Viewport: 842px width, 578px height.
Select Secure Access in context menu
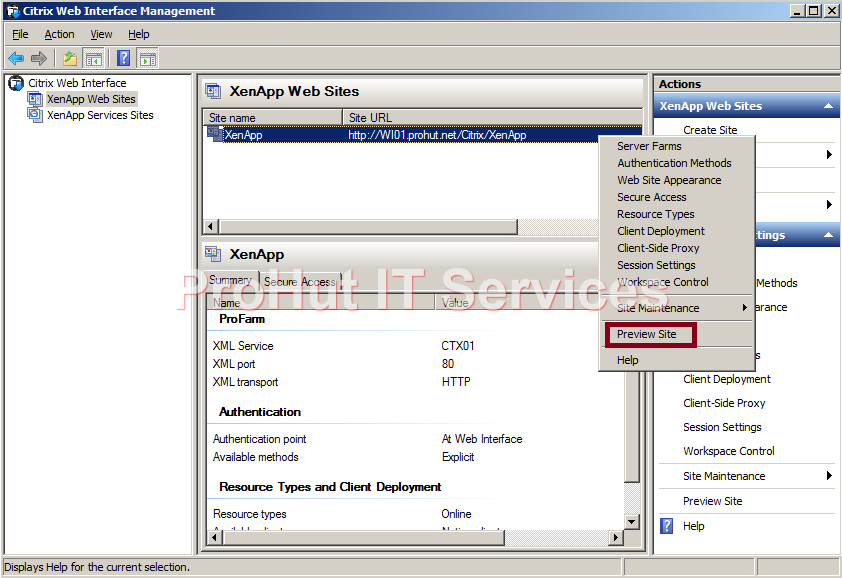click(x=652, y=197)
